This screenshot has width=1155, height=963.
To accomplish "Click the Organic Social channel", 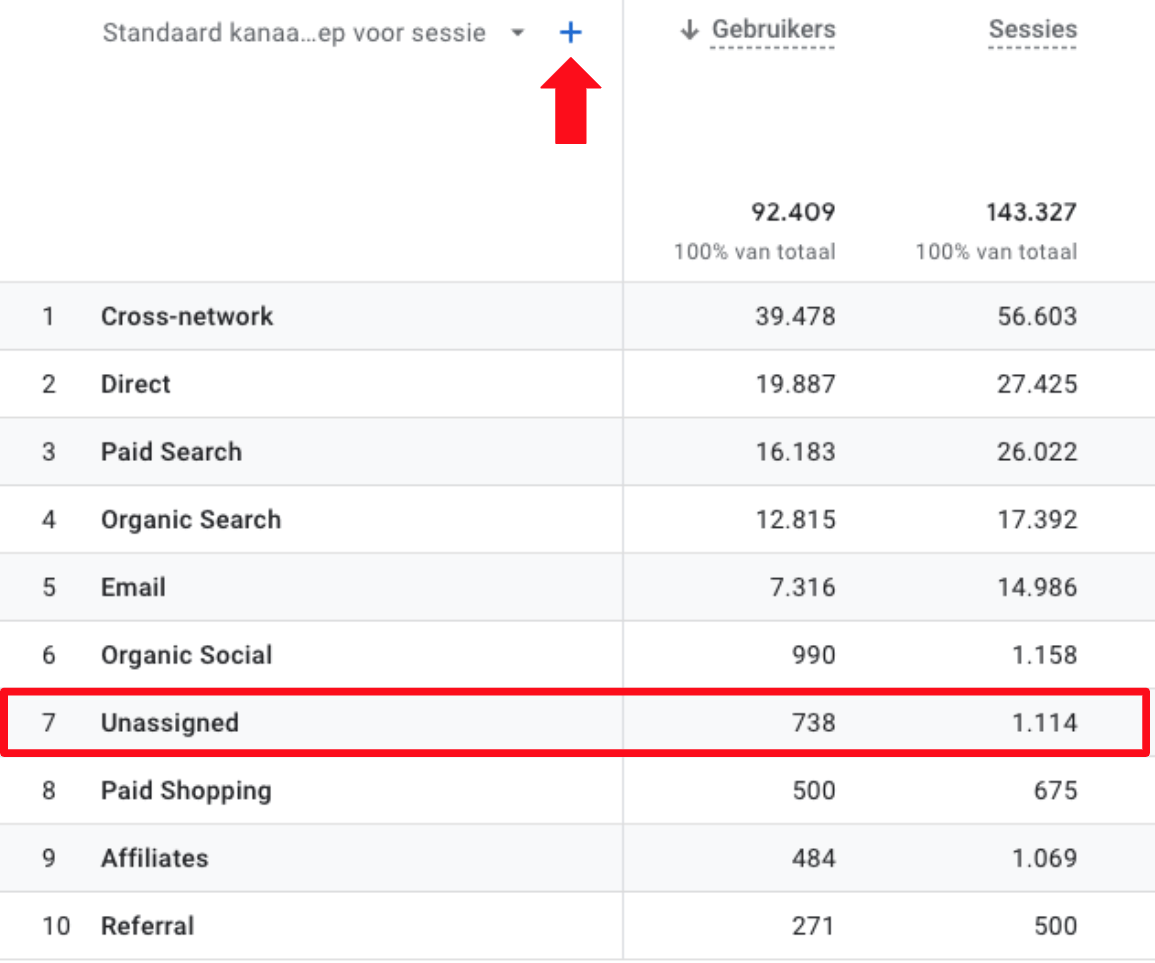I will (186, 655).
